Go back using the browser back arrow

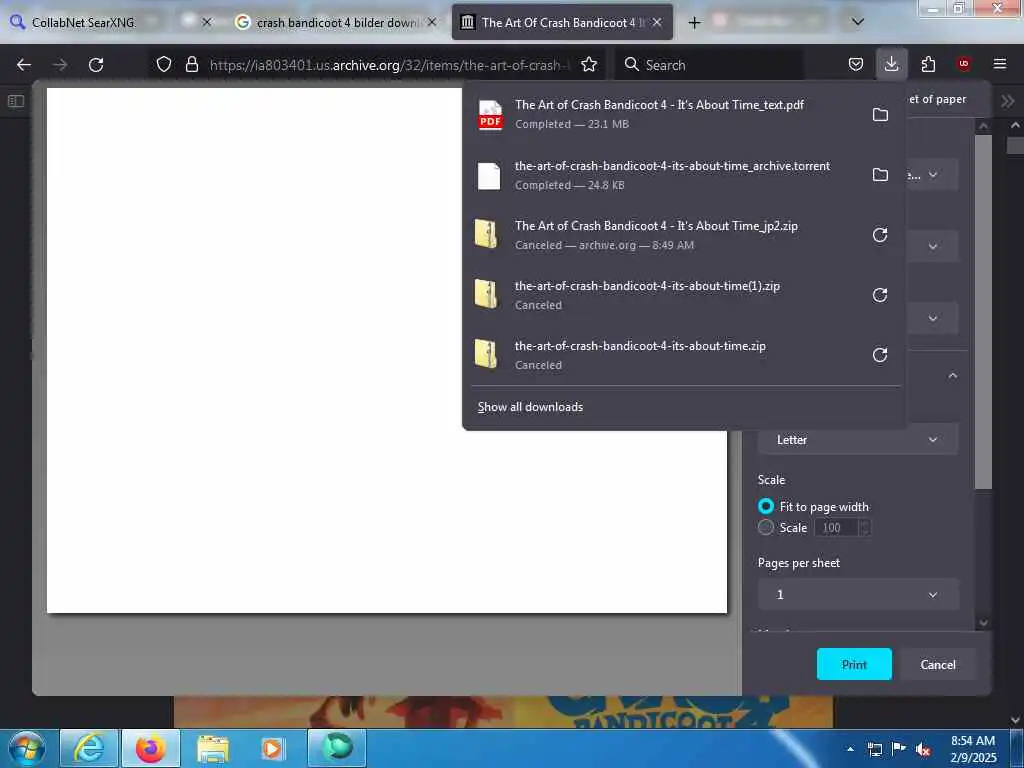(x=24, y=65)
